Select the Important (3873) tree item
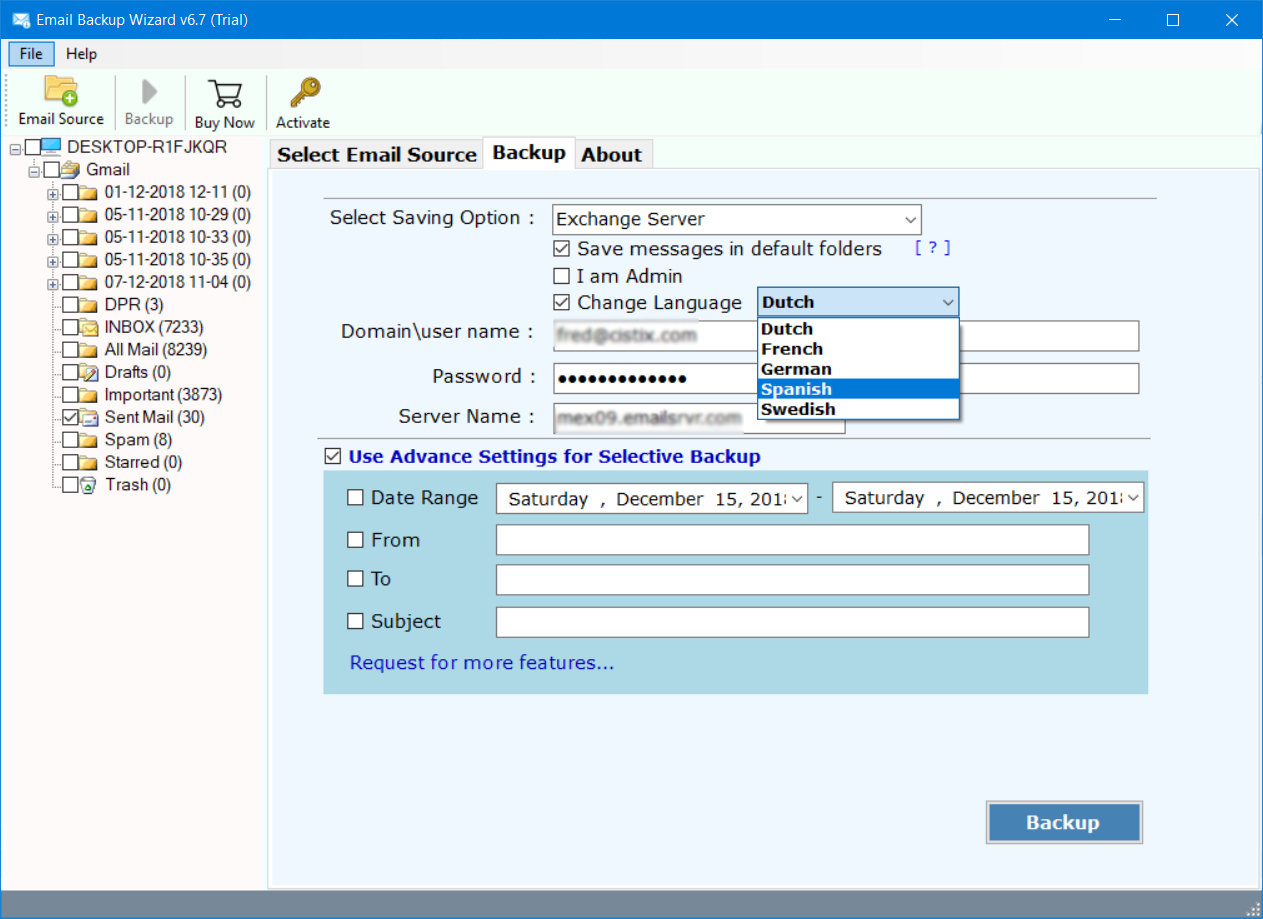Image resolution: width=1263 pixels, height=919 pixels. click(163, 394)
